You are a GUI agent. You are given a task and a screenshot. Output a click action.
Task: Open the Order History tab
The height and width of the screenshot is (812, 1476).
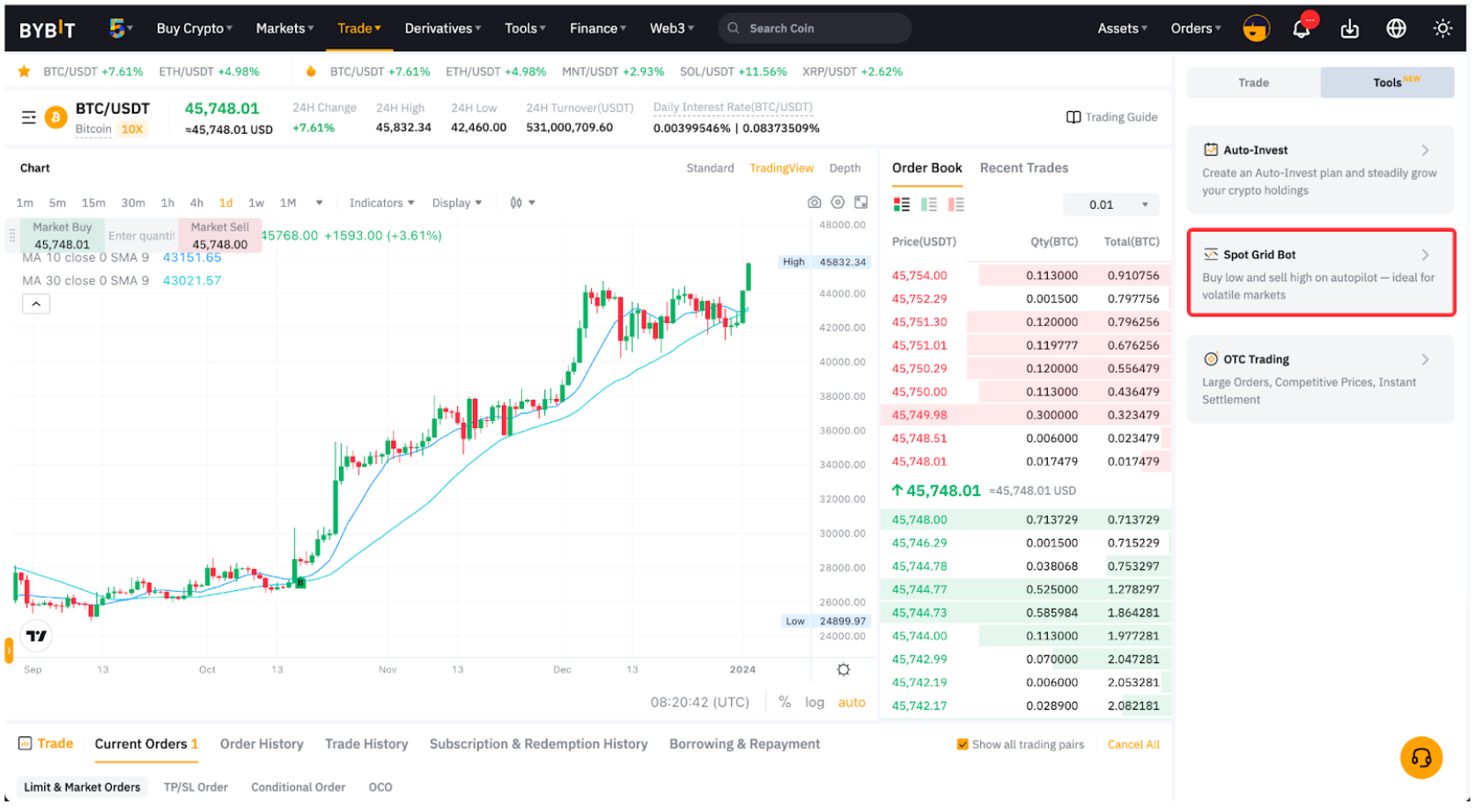262,744
